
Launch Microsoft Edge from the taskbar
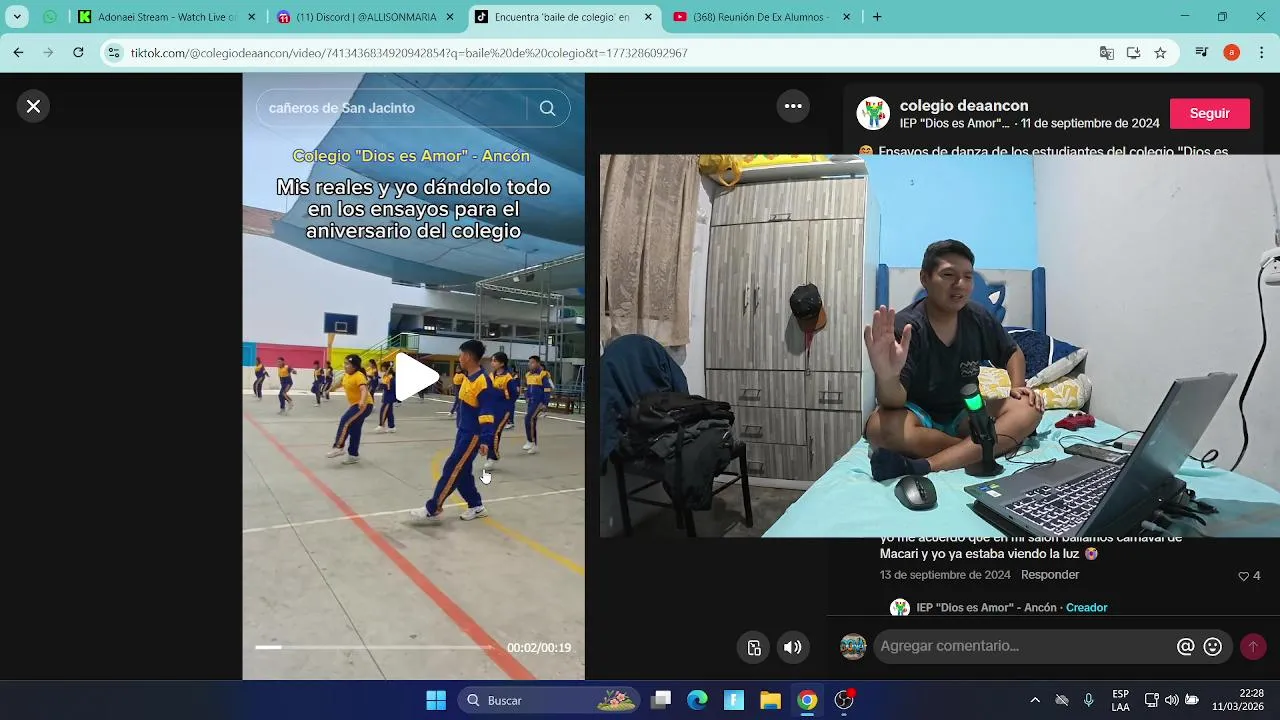pyautogui.click(x=697, y=700)
